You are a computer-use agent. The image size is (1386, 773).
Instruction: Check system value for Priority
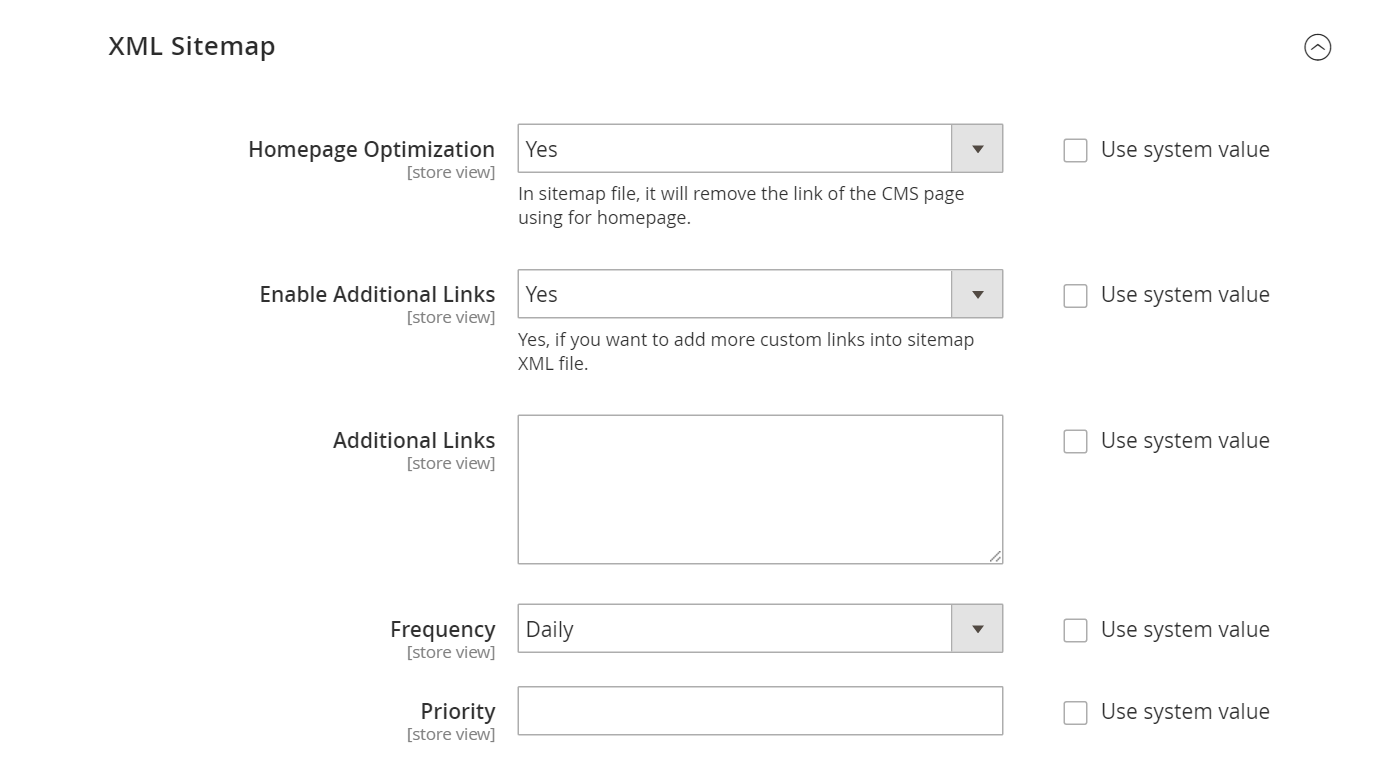coord(1075,712)
